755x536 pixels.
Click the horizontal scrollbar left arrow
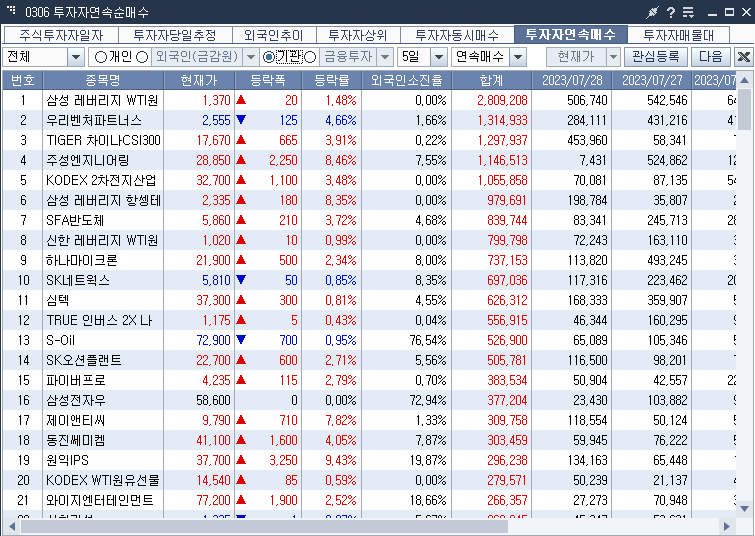(x=11, y=526)
